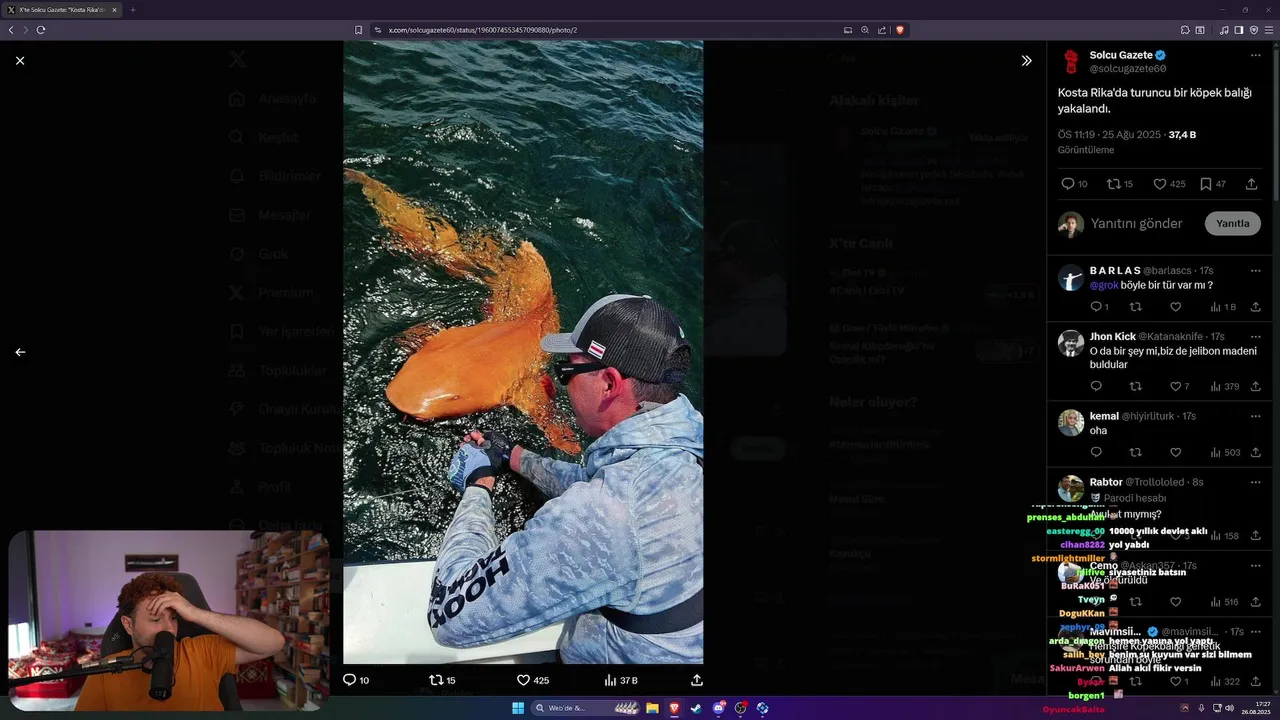1280x720 pixels.
Task: Open more options on Cemo reply
Action: 1255,566
